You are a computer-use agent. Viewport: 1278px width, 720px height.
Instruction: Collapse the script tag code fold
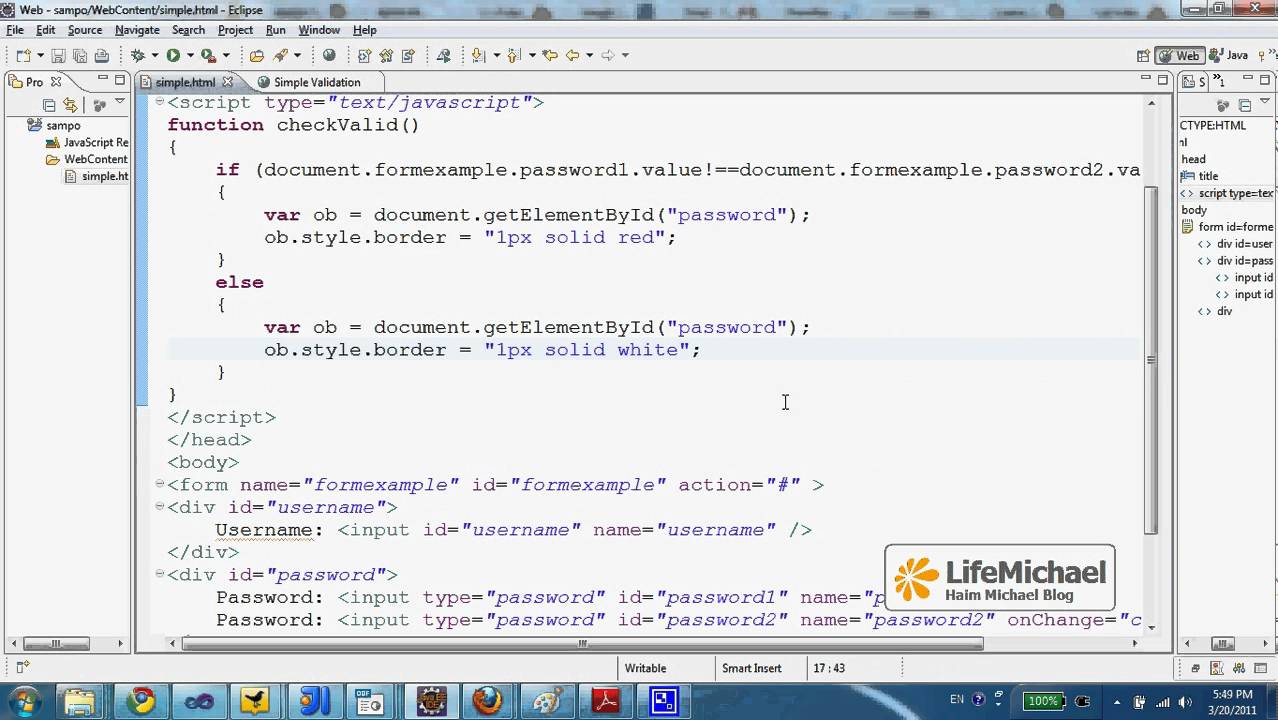pos(160,102)
